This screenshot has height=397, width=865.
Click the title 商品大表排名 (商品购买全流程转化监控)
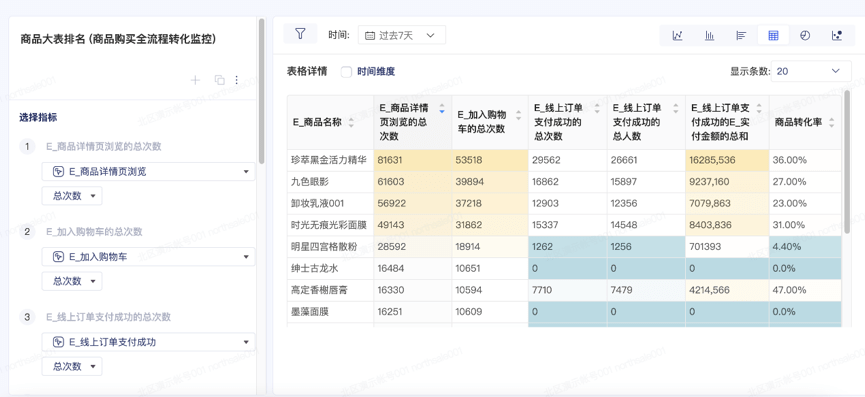point(118,39)
